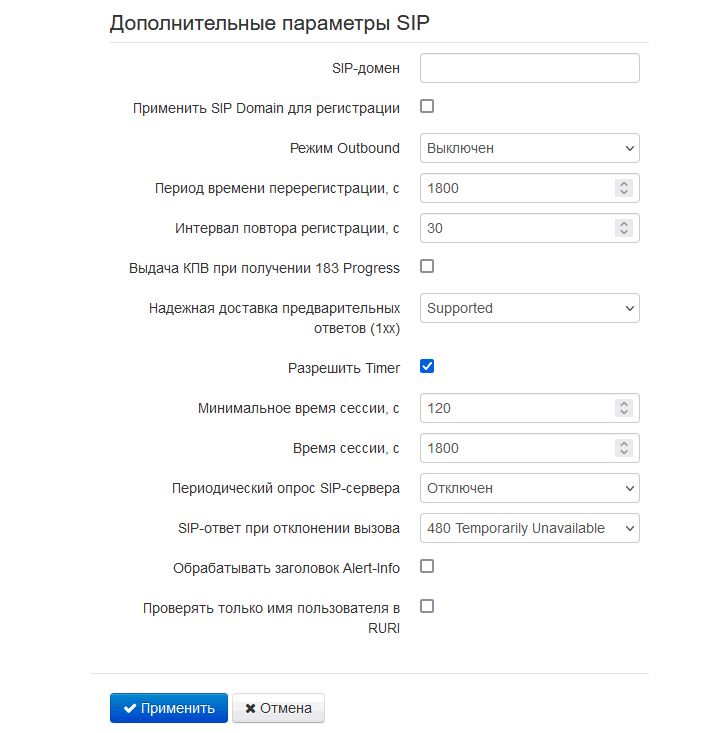Click stepper arrows on Интервал повтора регистрации

coord(624,228)
